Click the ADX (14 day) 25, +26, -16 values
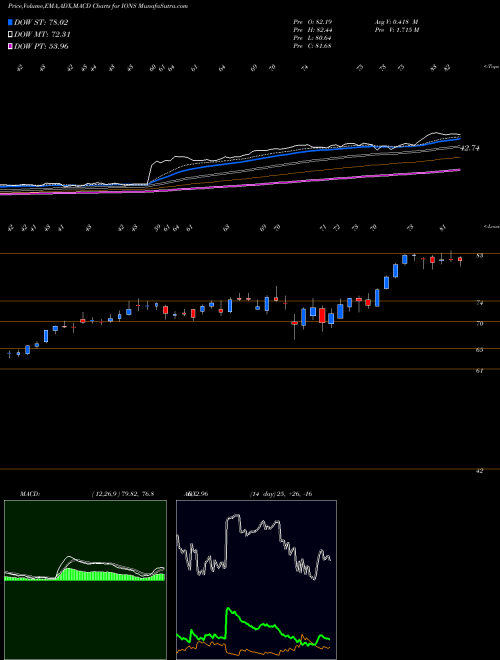The height and width of the screenshot is (660, 500). [x=281, y=494]
